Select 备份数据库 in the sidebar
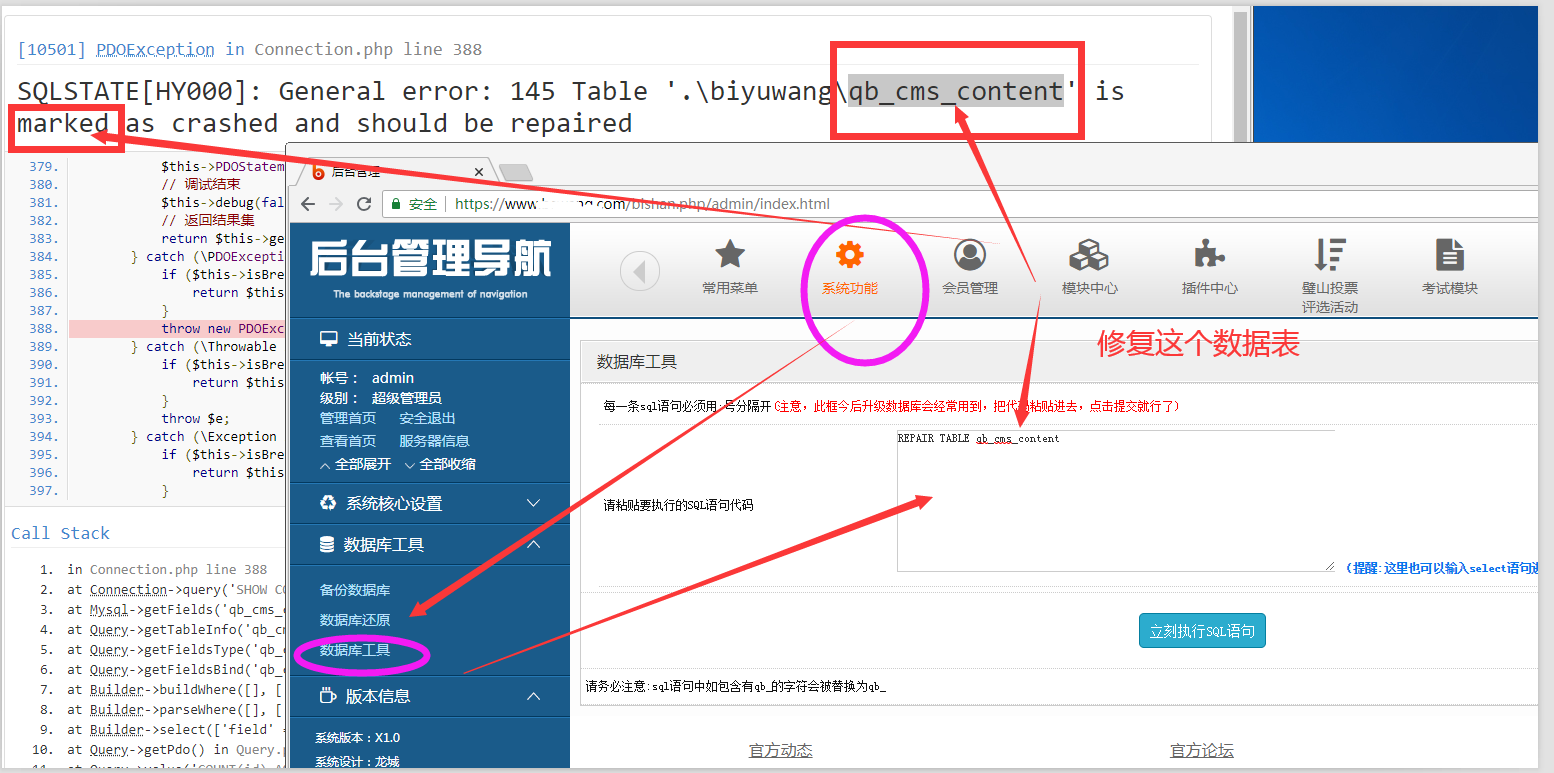 355,590
